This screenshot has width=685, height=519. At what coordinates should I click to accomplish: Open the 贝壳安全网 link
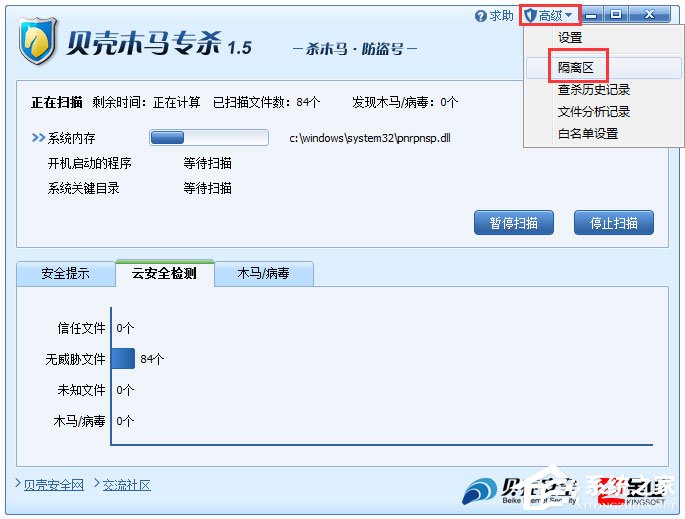(53, 485)
